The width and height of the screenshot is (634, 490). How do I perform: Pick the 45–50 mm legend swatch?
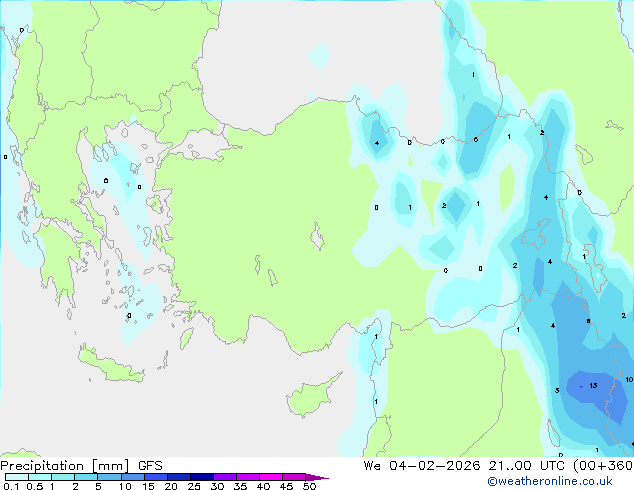(294, 477)
